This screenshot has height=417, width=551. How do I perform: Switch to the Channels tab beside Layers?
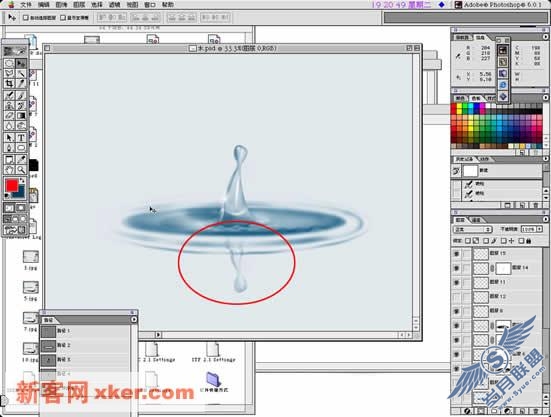tap(476, 220)
